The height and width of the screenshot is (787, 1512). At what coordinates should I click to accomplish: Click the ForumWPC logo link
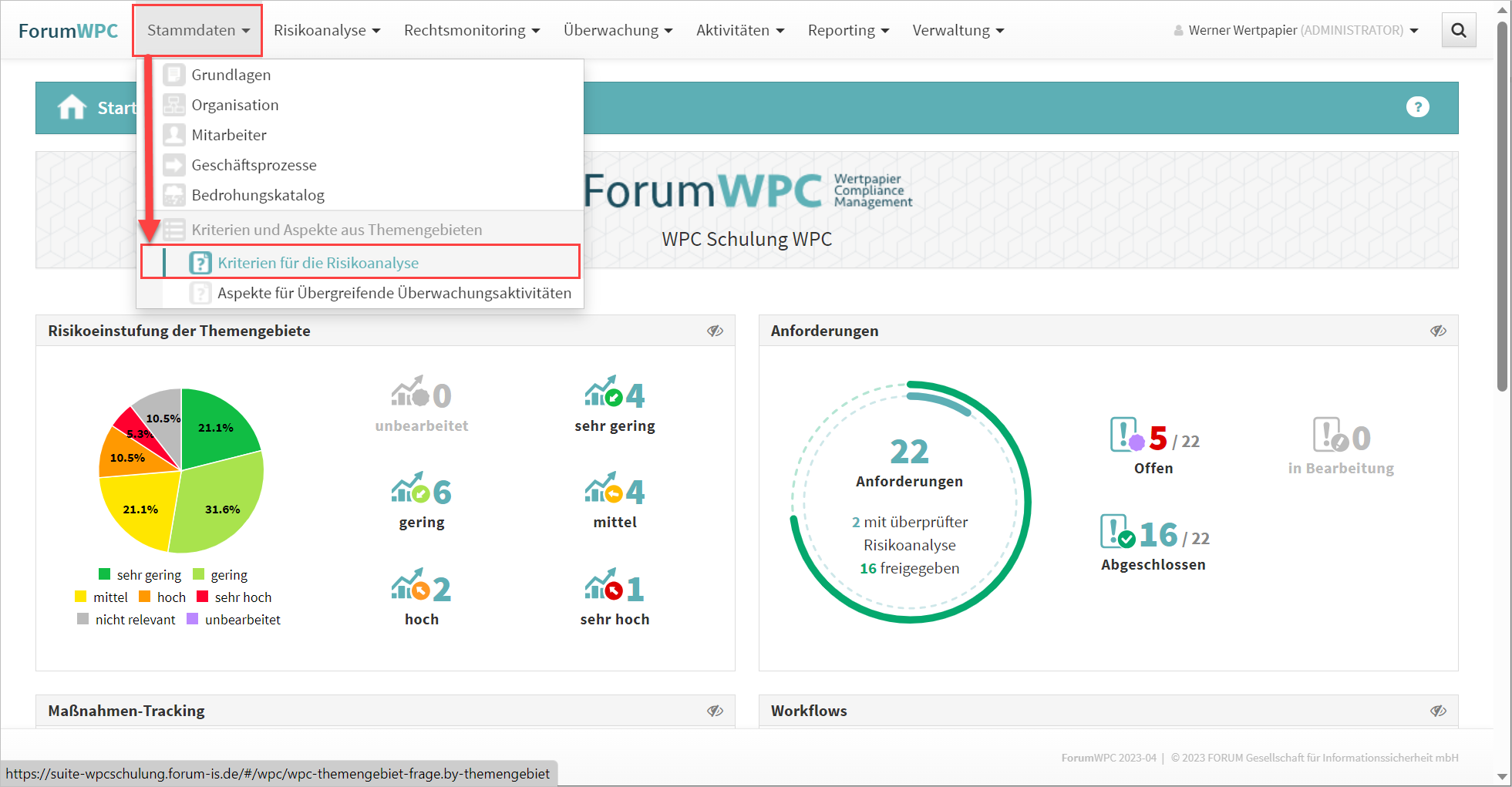pos(68,31)
